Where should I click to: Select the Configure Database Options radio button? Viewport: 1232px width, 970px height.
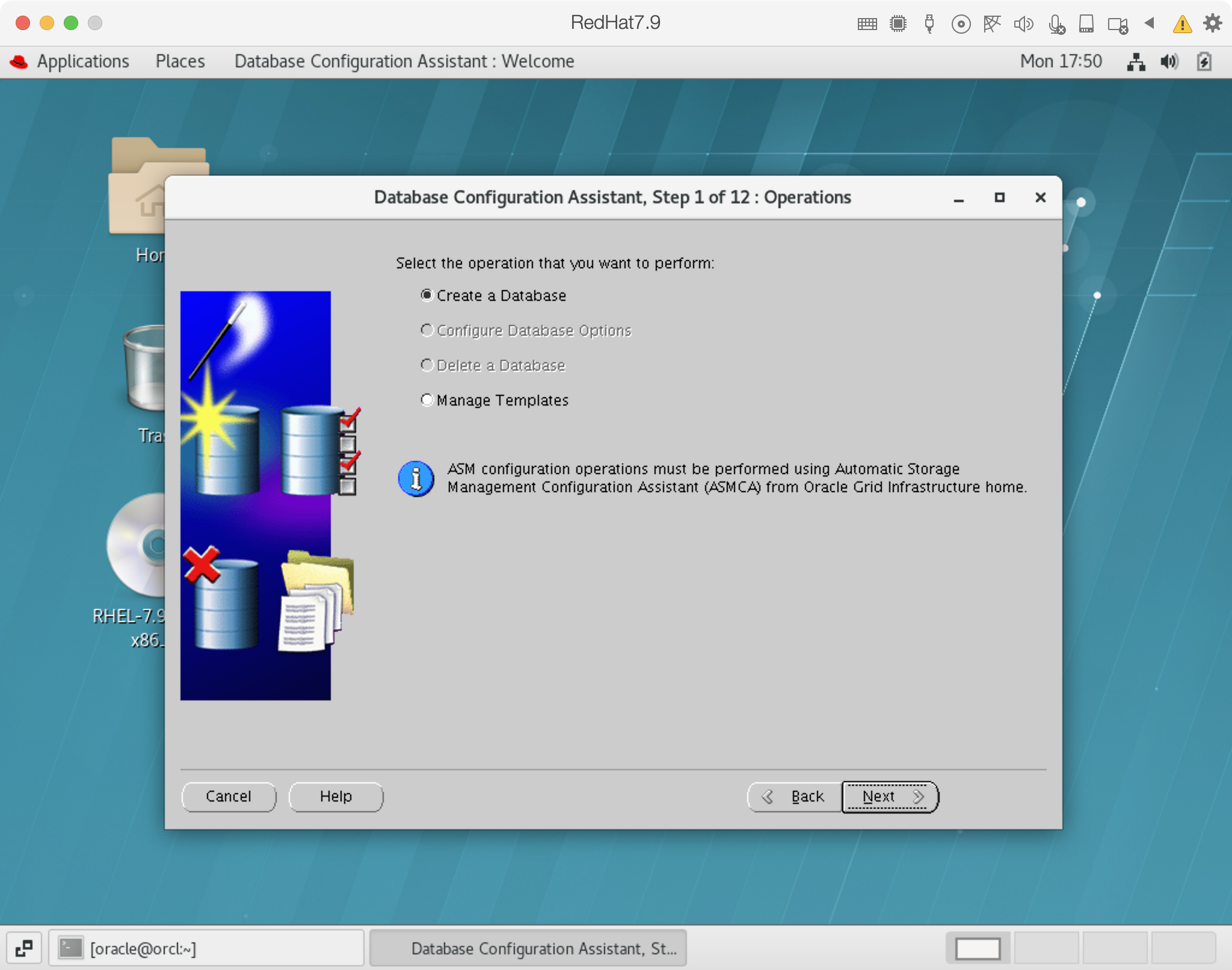coord(427,330)
